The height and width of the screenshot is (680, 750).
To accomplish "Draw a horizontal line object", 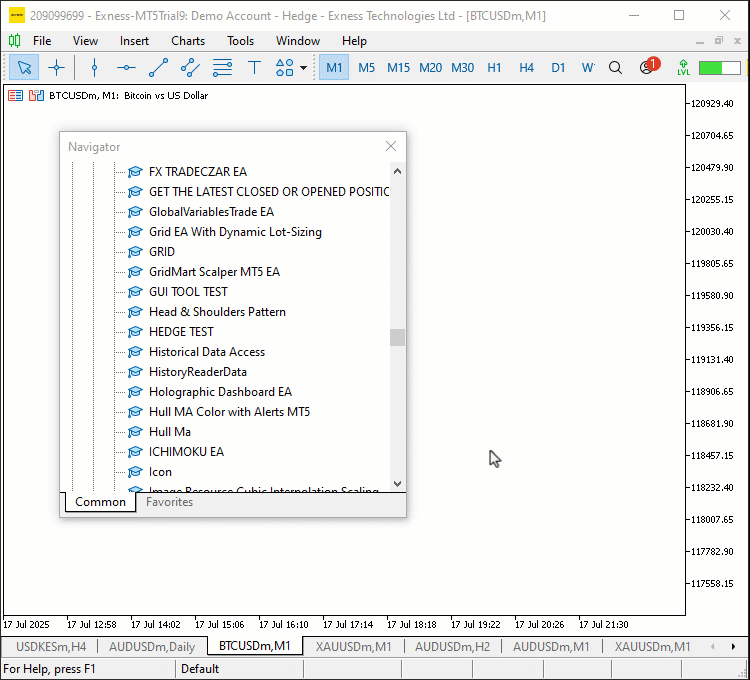I will pyautogui.click(x=126, y=67).
